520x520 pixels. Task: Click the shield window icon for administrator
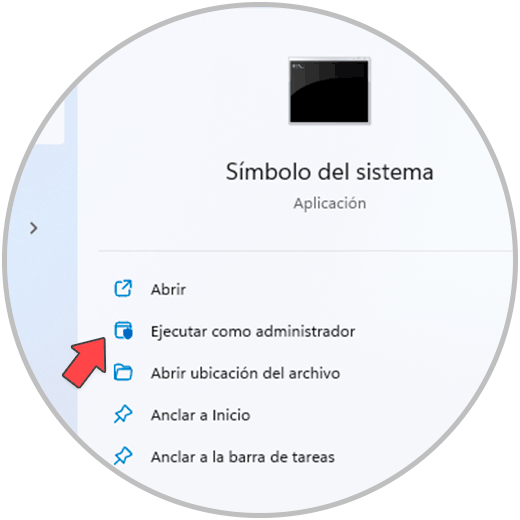[123, 330]
